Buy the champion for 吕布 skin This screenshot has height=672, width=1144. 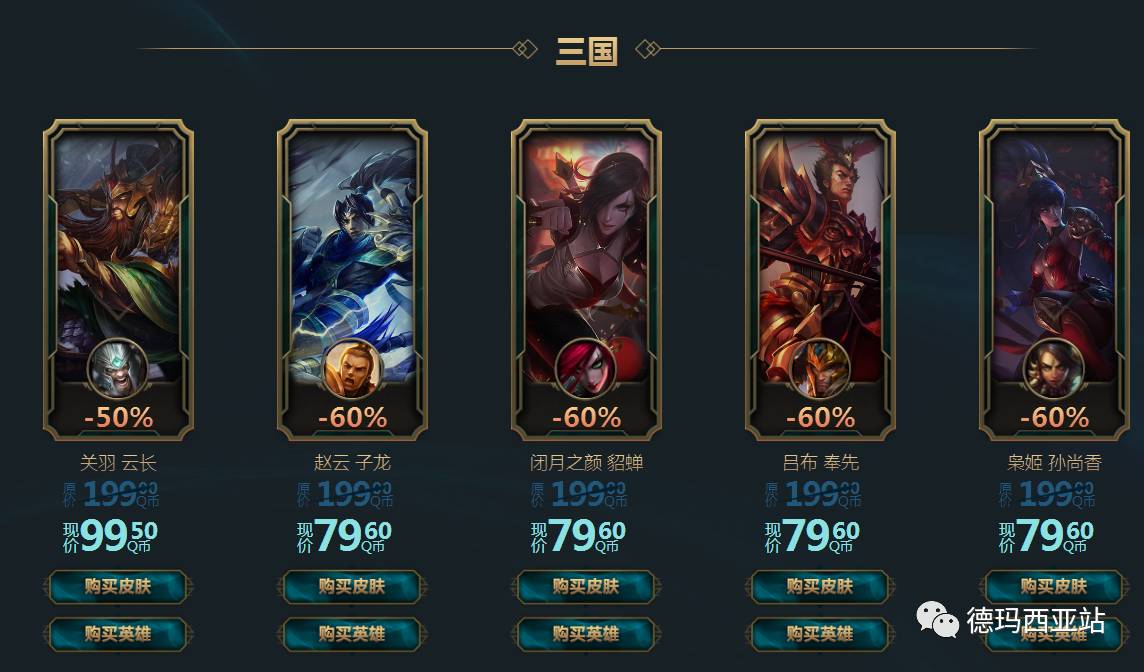click(820, 634)
